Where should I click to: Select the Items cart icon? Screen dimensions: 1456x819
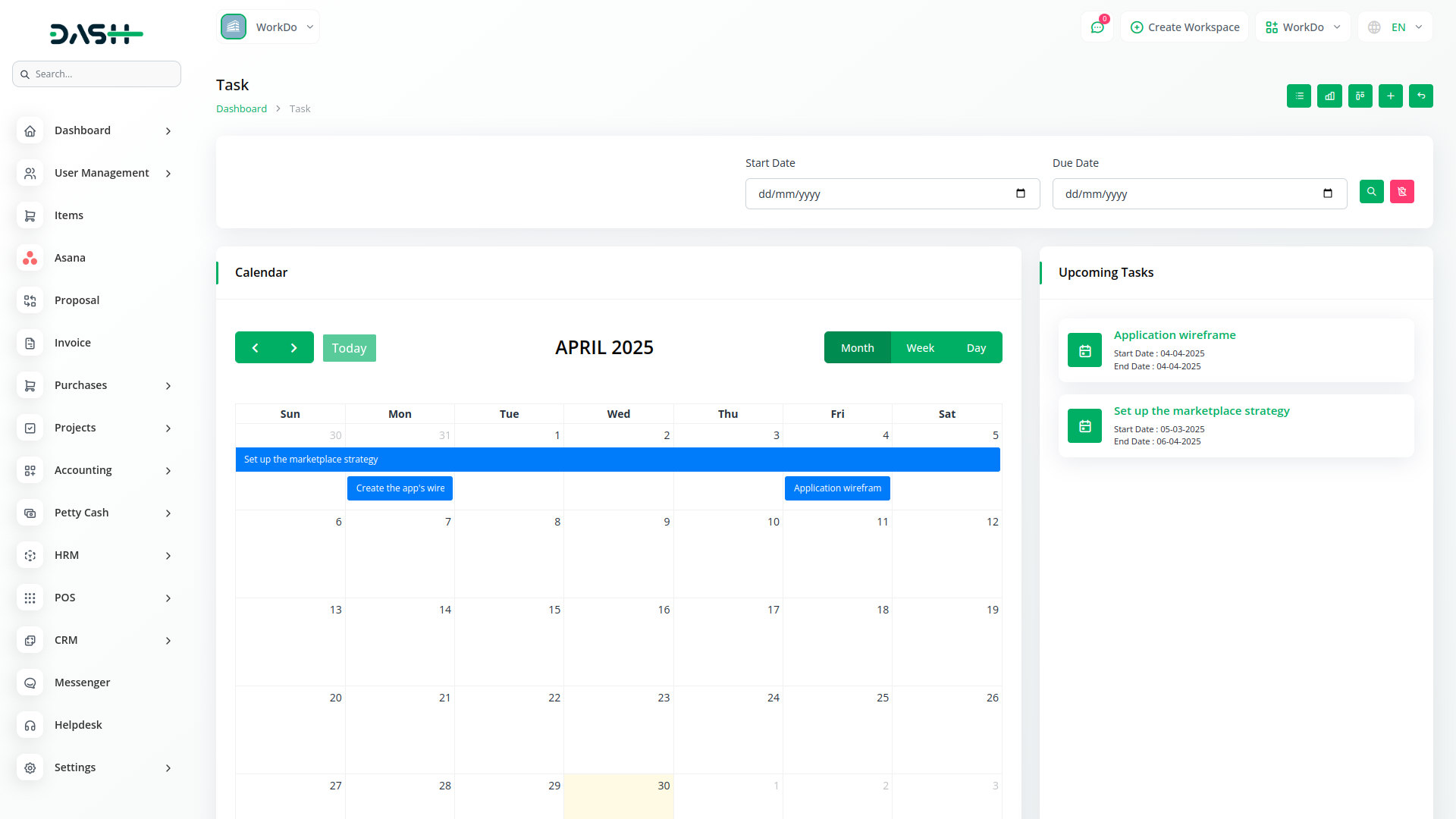pos(30,215)
